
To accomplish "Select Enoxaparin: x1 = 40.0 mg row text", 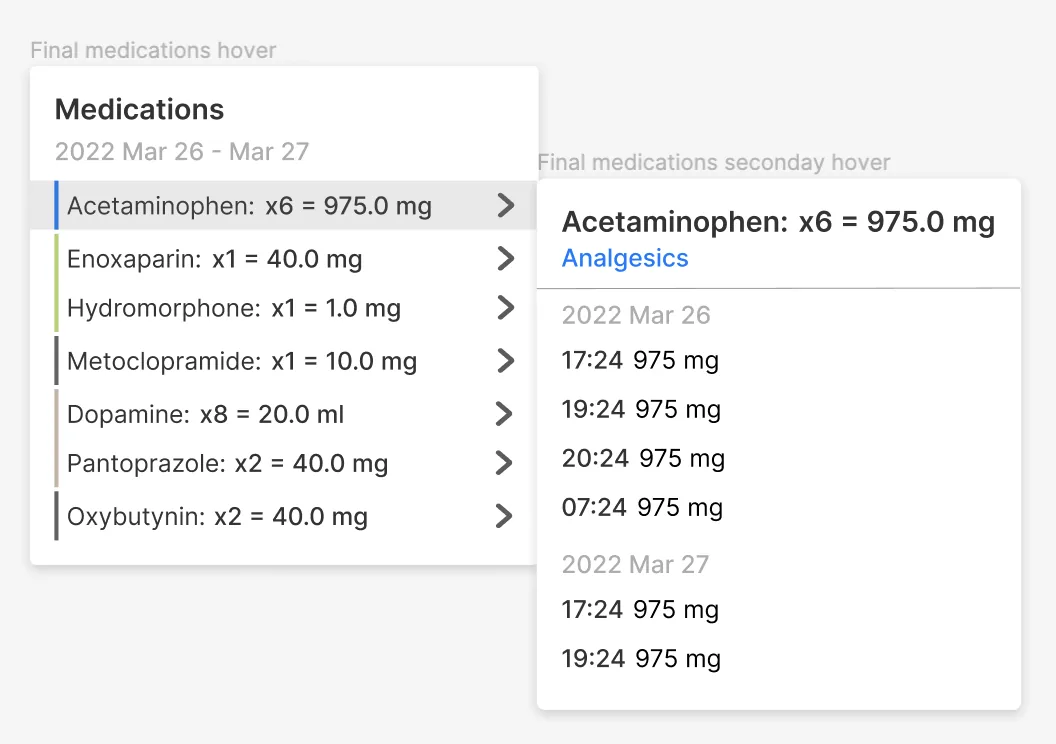I will [214, 259].
